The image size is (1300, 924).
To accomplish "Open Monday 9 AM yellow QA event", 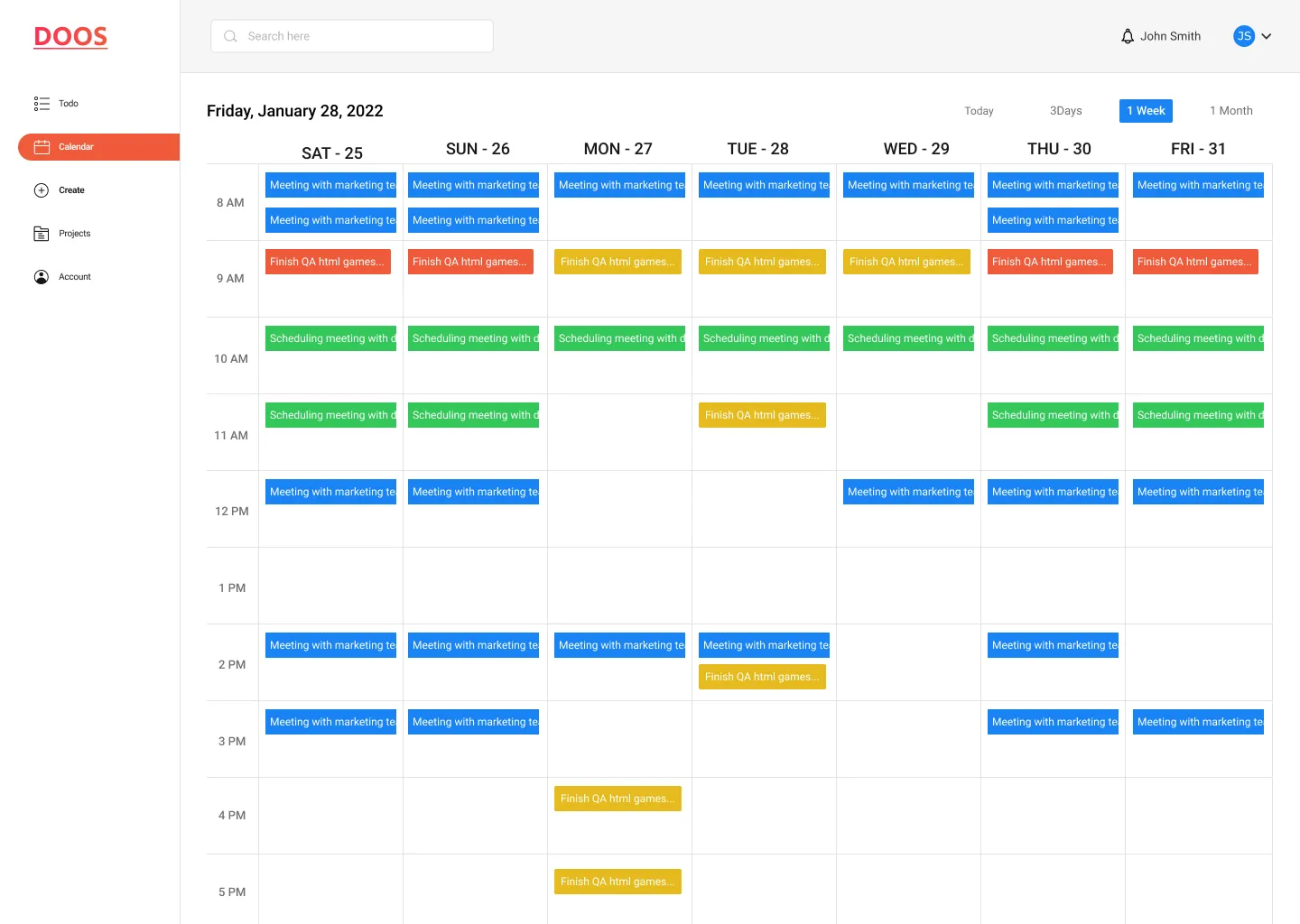I will pyautogui.click(x=617, y=262).
